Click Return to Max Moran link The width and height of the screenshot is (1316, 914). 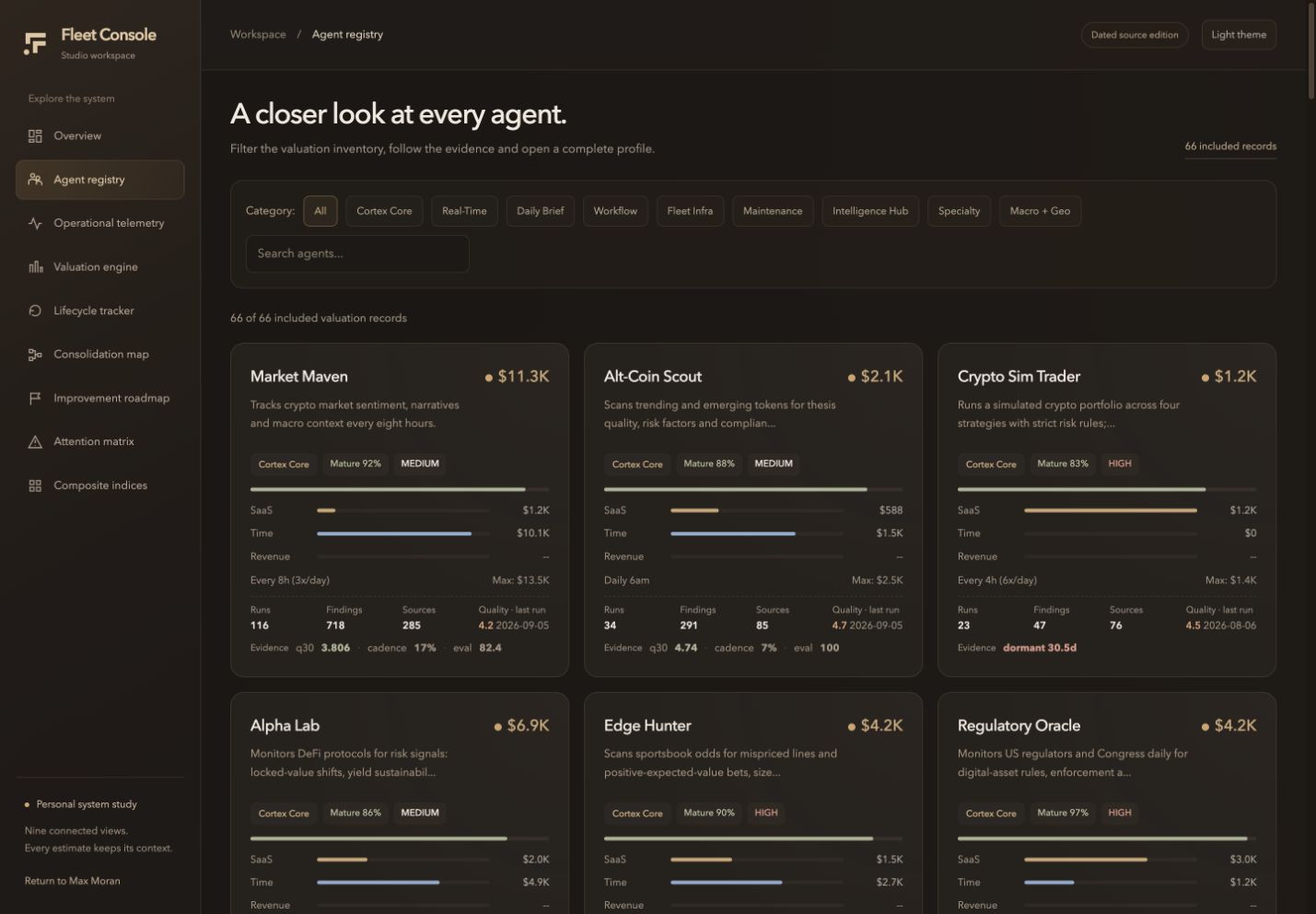pos(72,881)
